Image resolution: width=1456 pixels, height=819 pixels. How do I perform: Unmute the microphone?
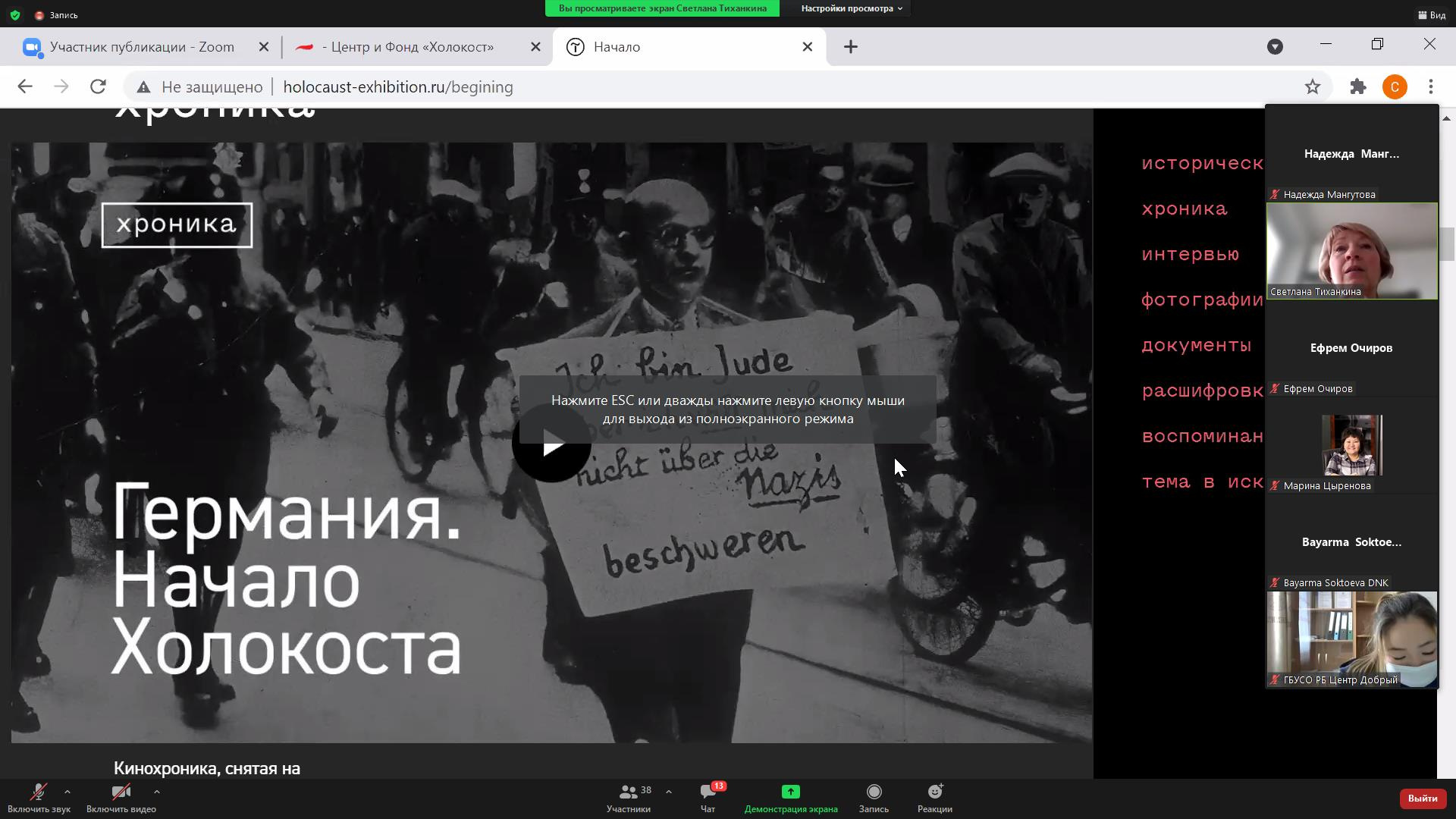pos(38,792)
